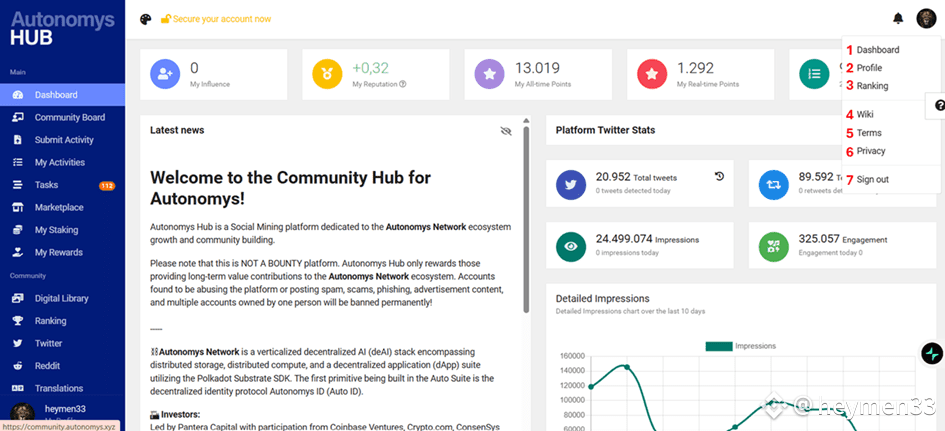
Task: Click the help question mark tab
Action: coord(937,106)
